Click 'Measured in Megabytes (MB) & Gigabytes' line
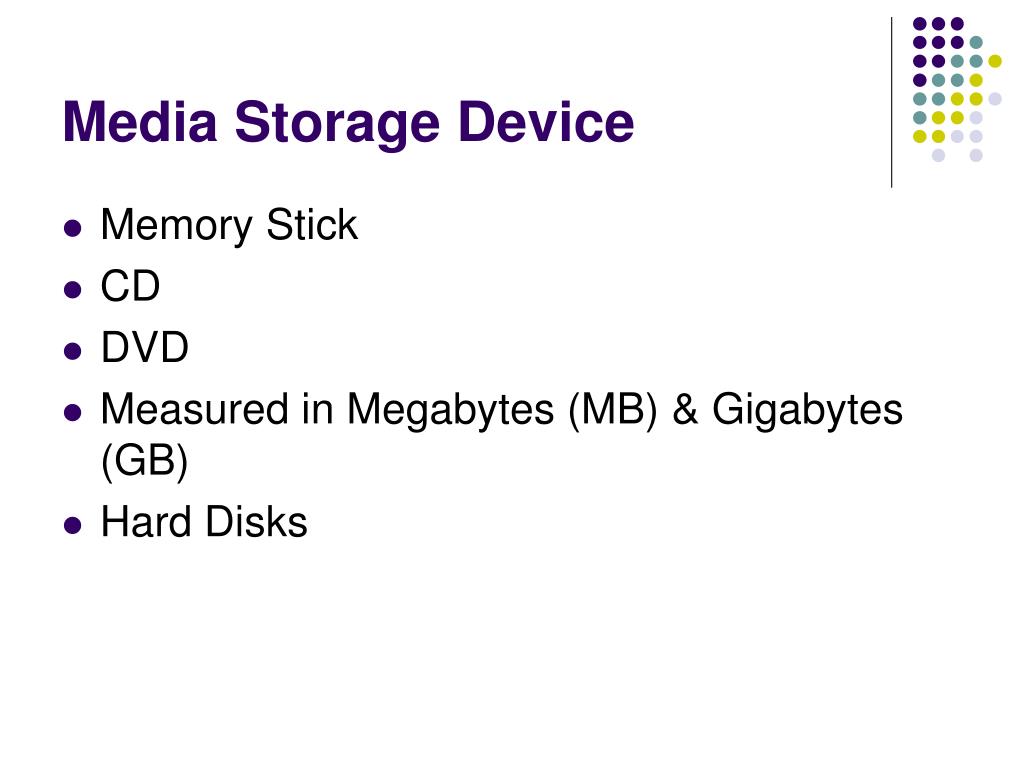 click(x=502, y=411)
